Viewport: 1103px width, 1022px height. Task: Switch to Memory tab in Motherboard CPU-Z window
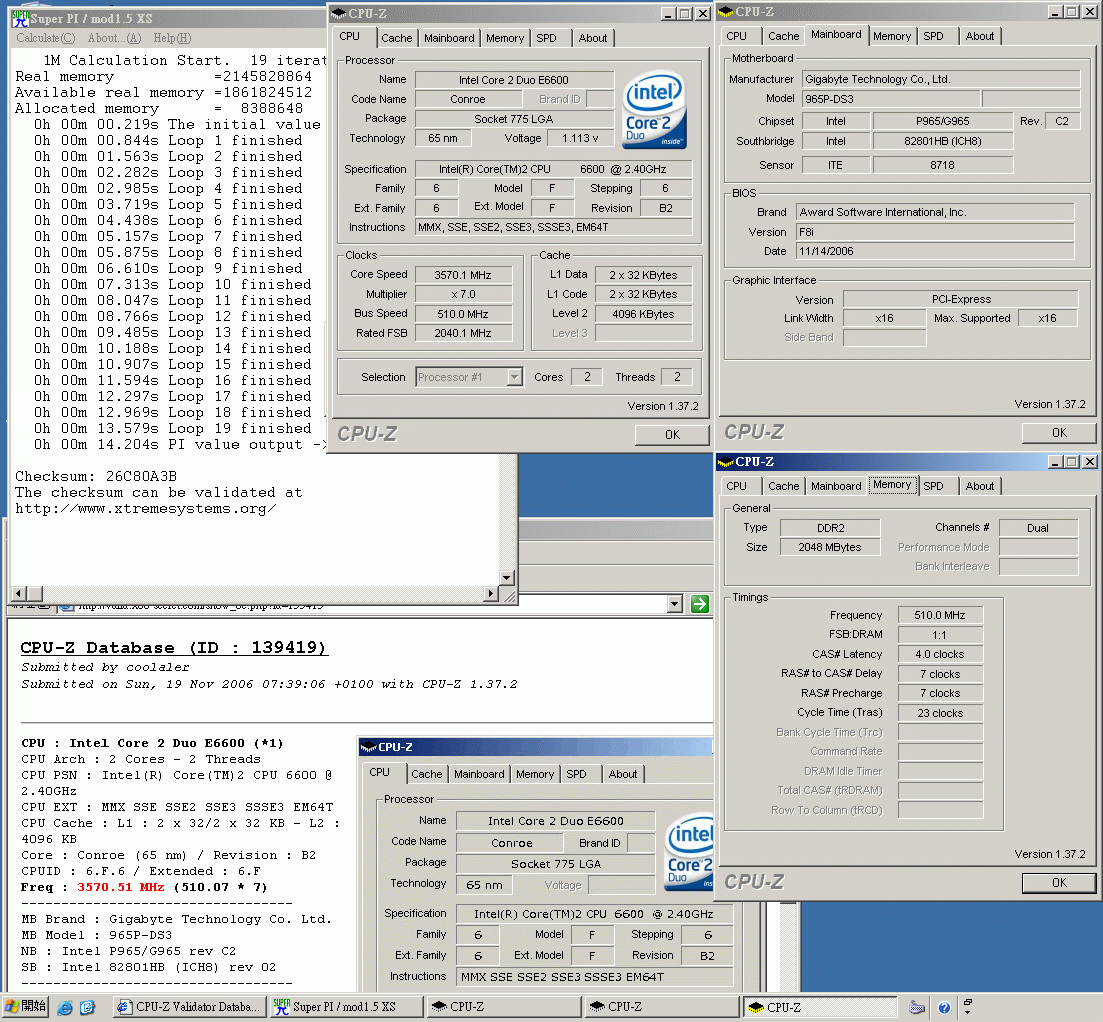892,36
